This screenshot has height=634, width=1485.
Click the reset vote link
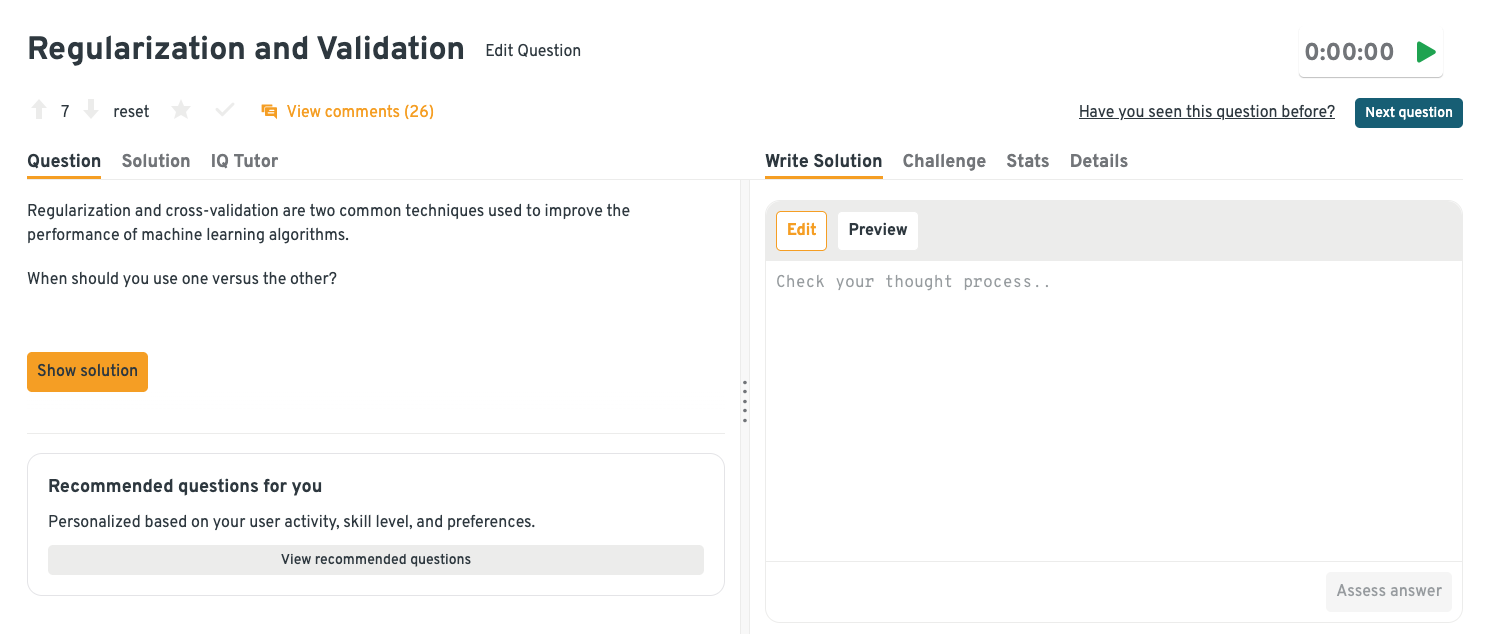(131, 111)
